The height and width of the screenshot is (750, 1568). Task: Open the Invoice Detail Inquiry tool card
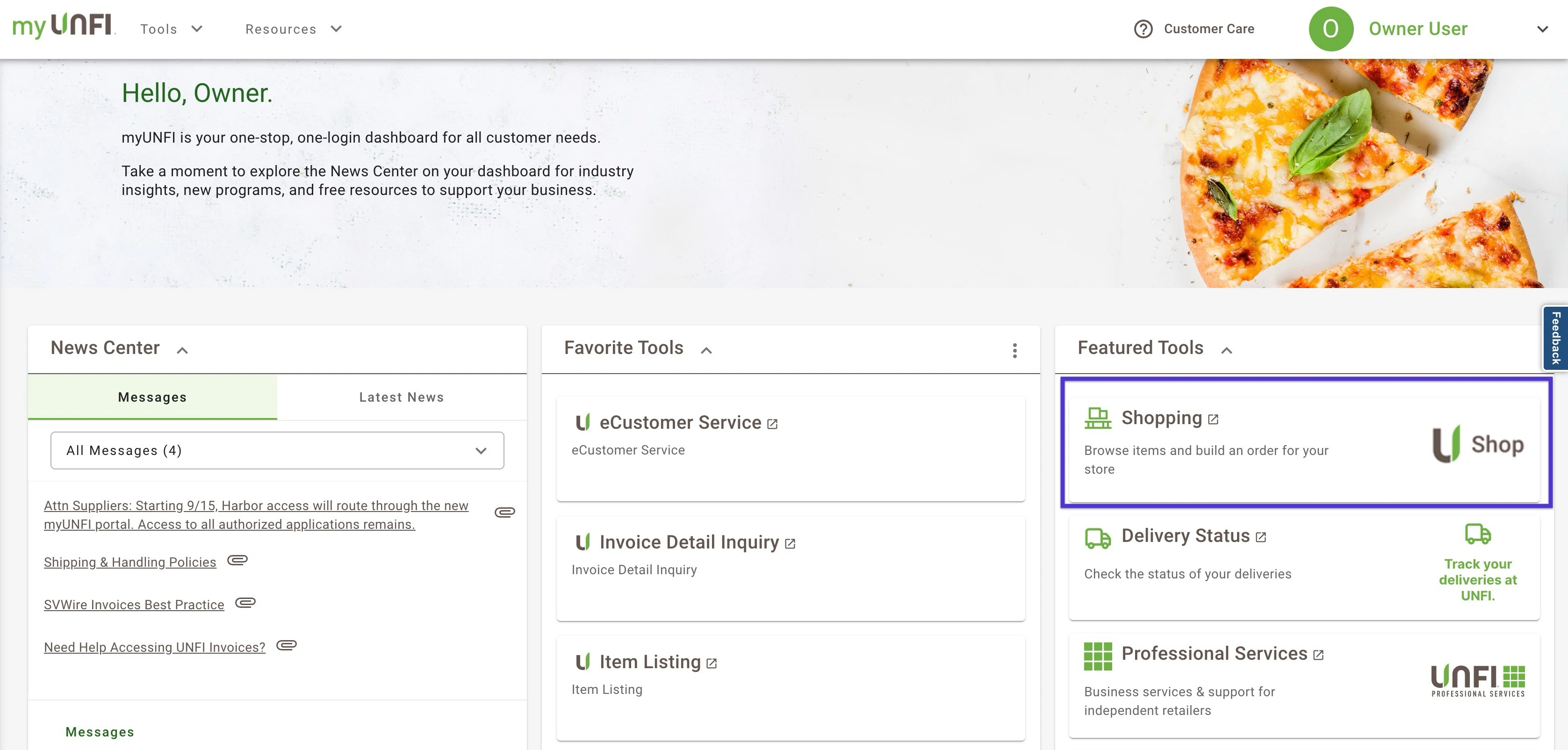pos(689,542)
